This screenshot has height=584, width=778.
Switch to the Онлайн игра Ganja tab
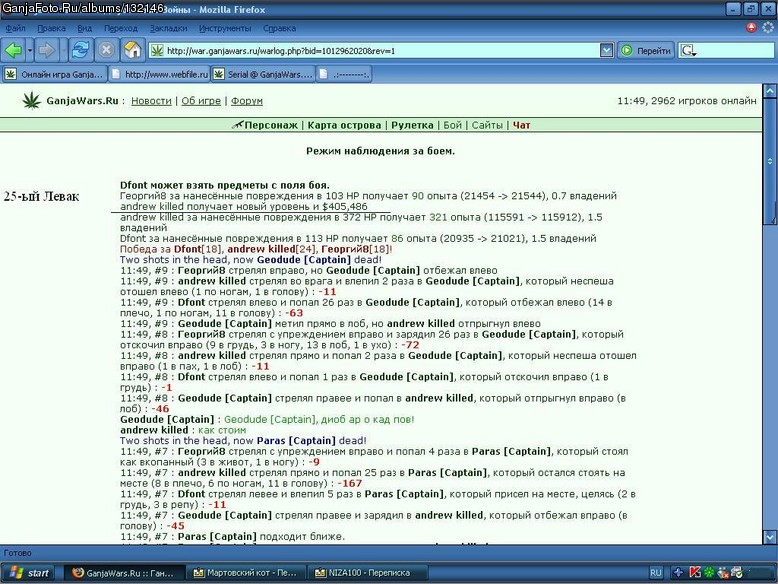click(55, 74)
